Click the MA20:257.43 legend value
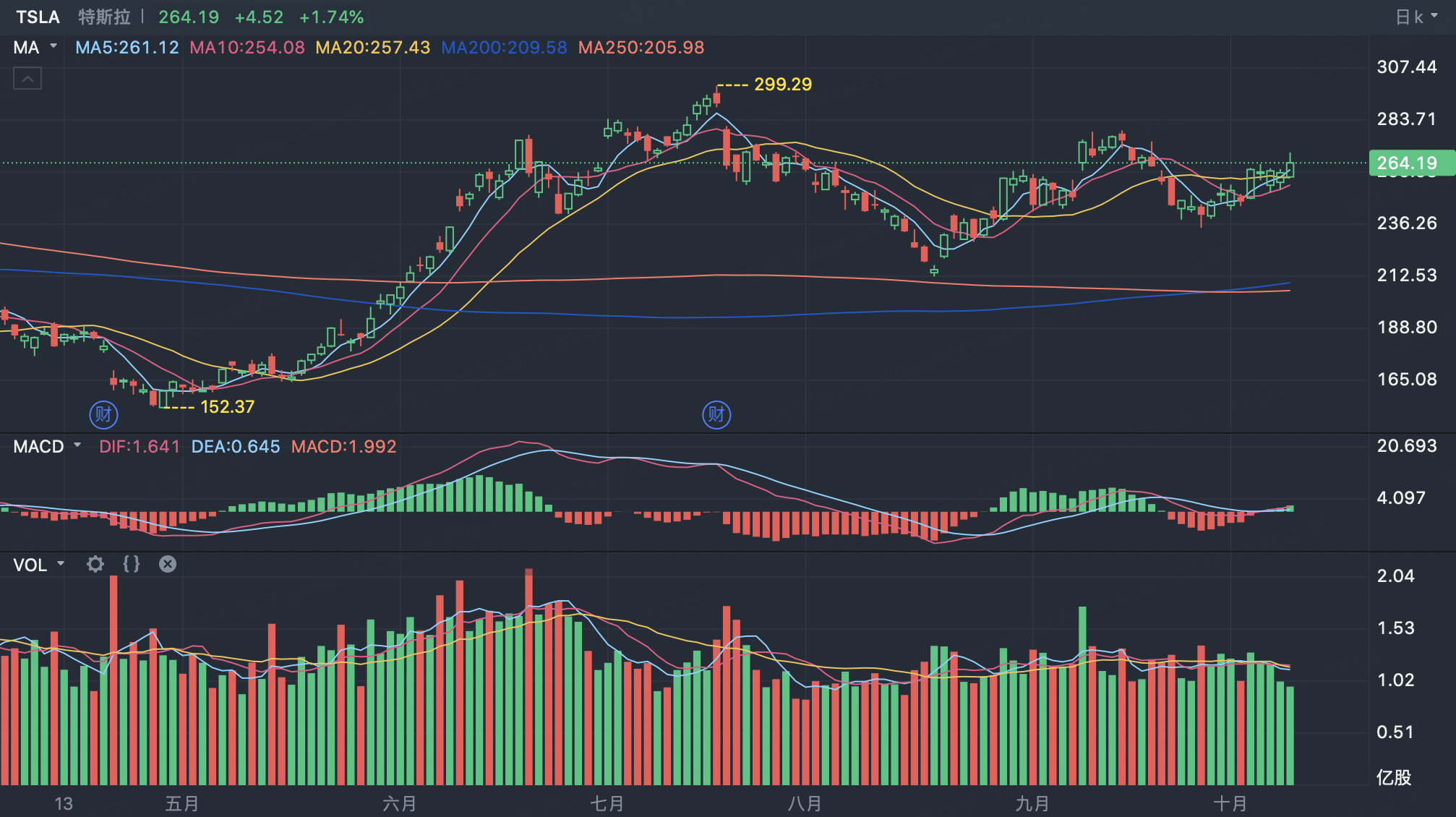This screenshot has height=817, width=1456. coord(373,48)
